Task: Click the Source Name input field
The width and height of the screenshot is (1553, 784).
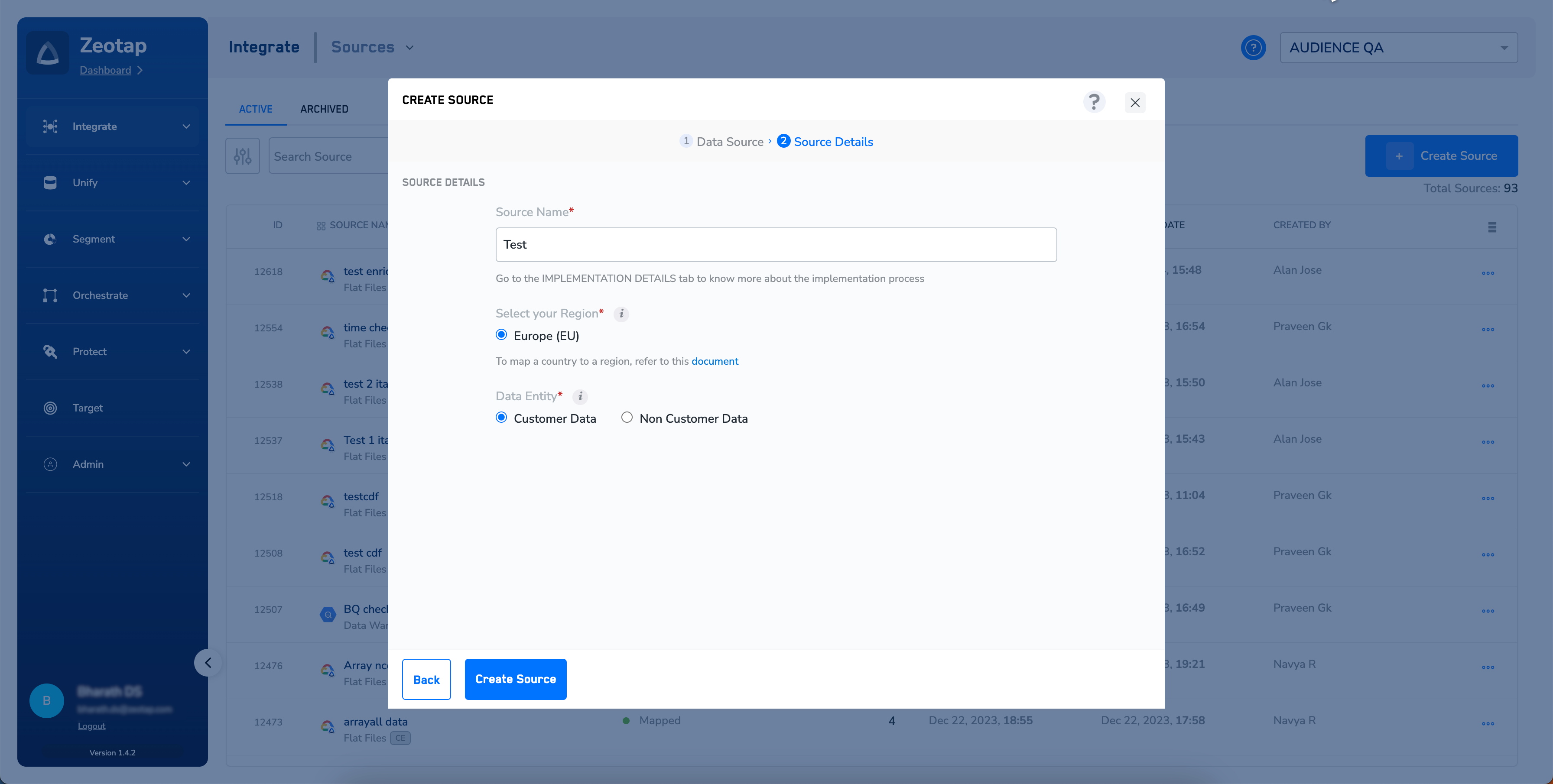Action: 775,245
